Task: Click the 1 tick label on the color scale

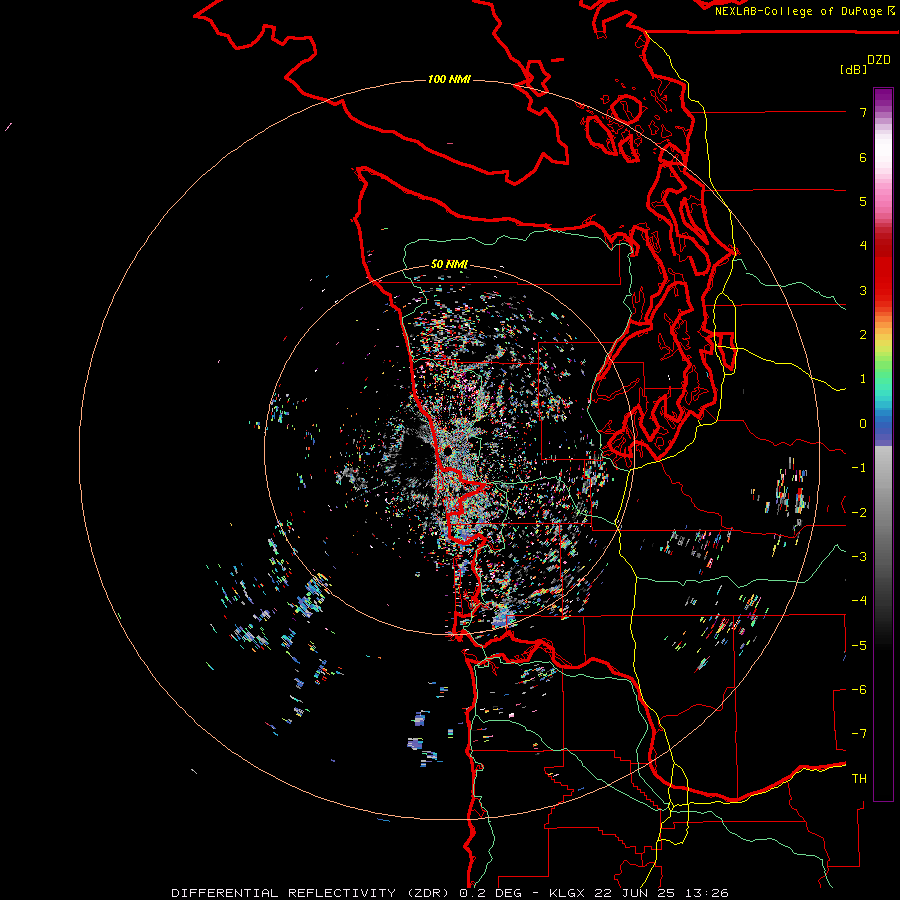Action: tap(863, 379)
